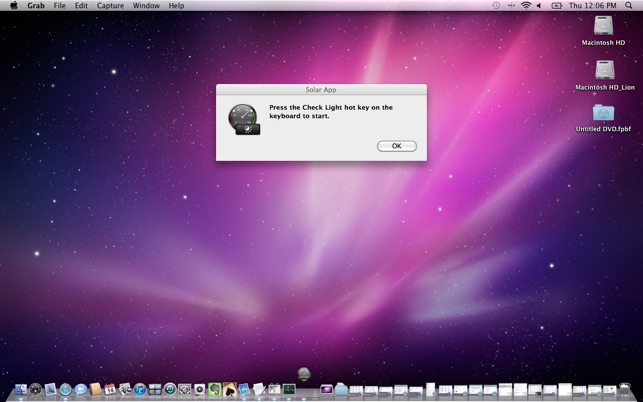
Task: Open iCal from the Dock
Action: coord(110,389)
